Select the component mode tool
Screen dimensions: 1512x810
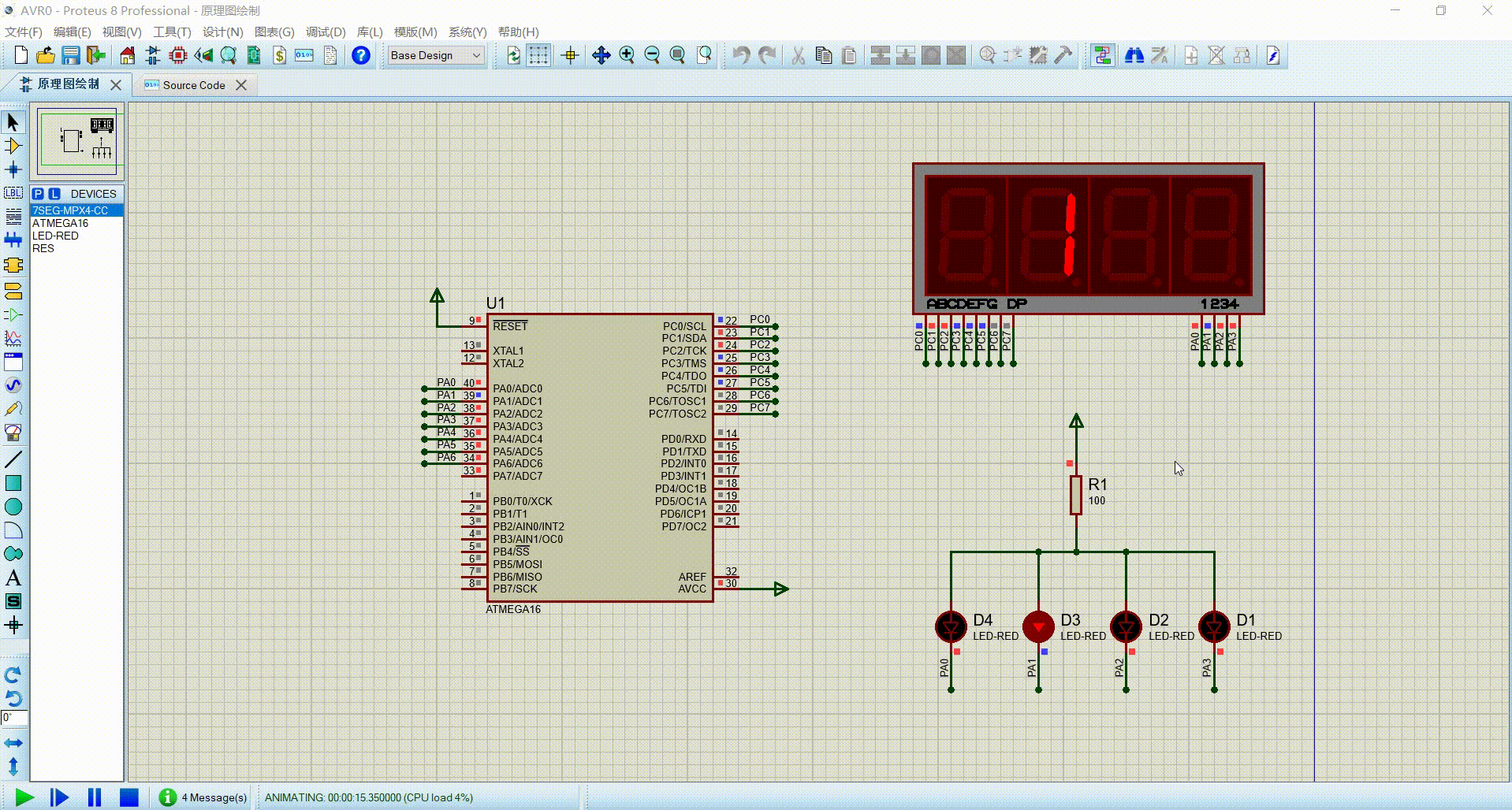pos(13,146)
